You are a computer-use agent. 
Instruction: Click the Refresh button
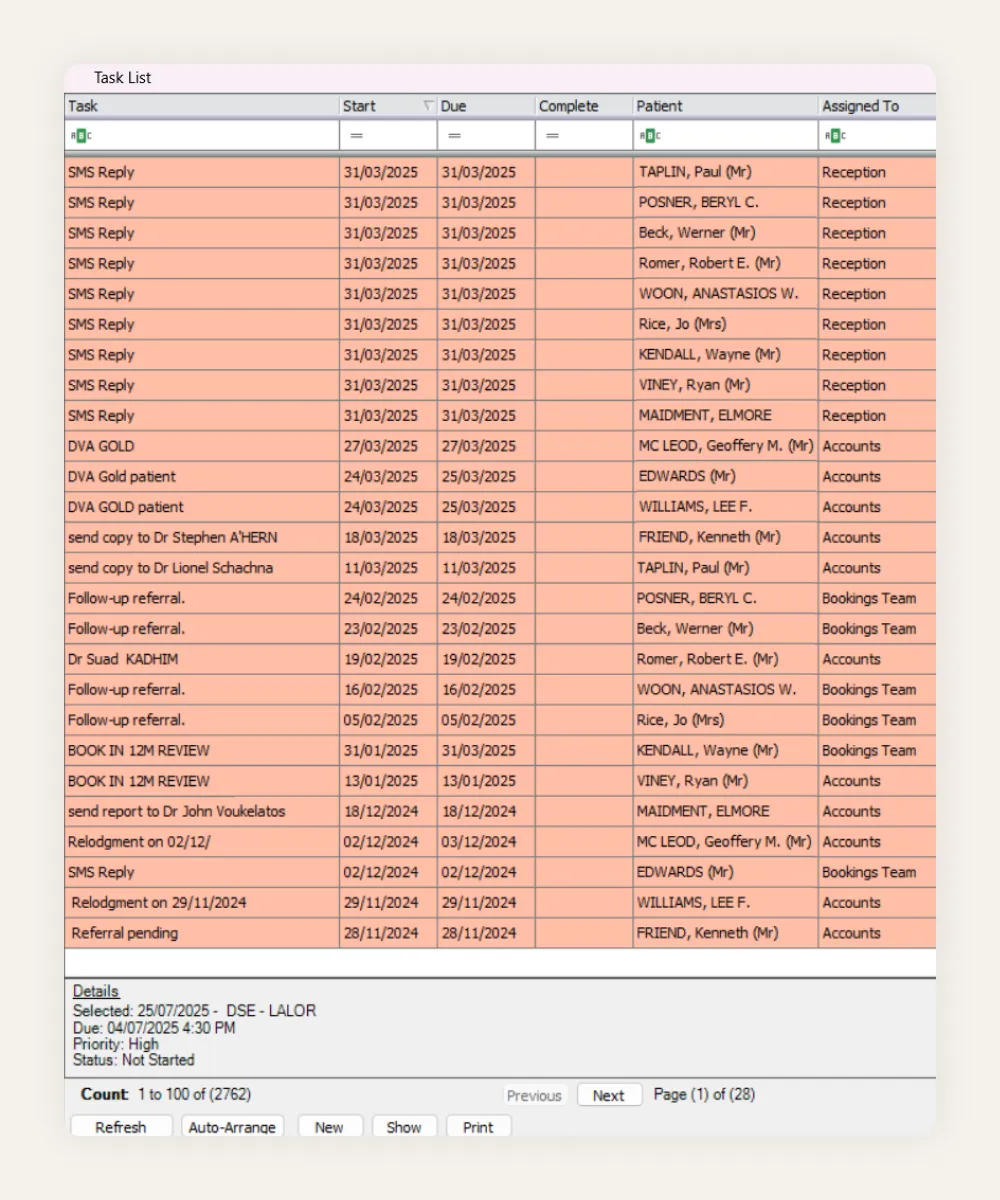coord(121,1127)
